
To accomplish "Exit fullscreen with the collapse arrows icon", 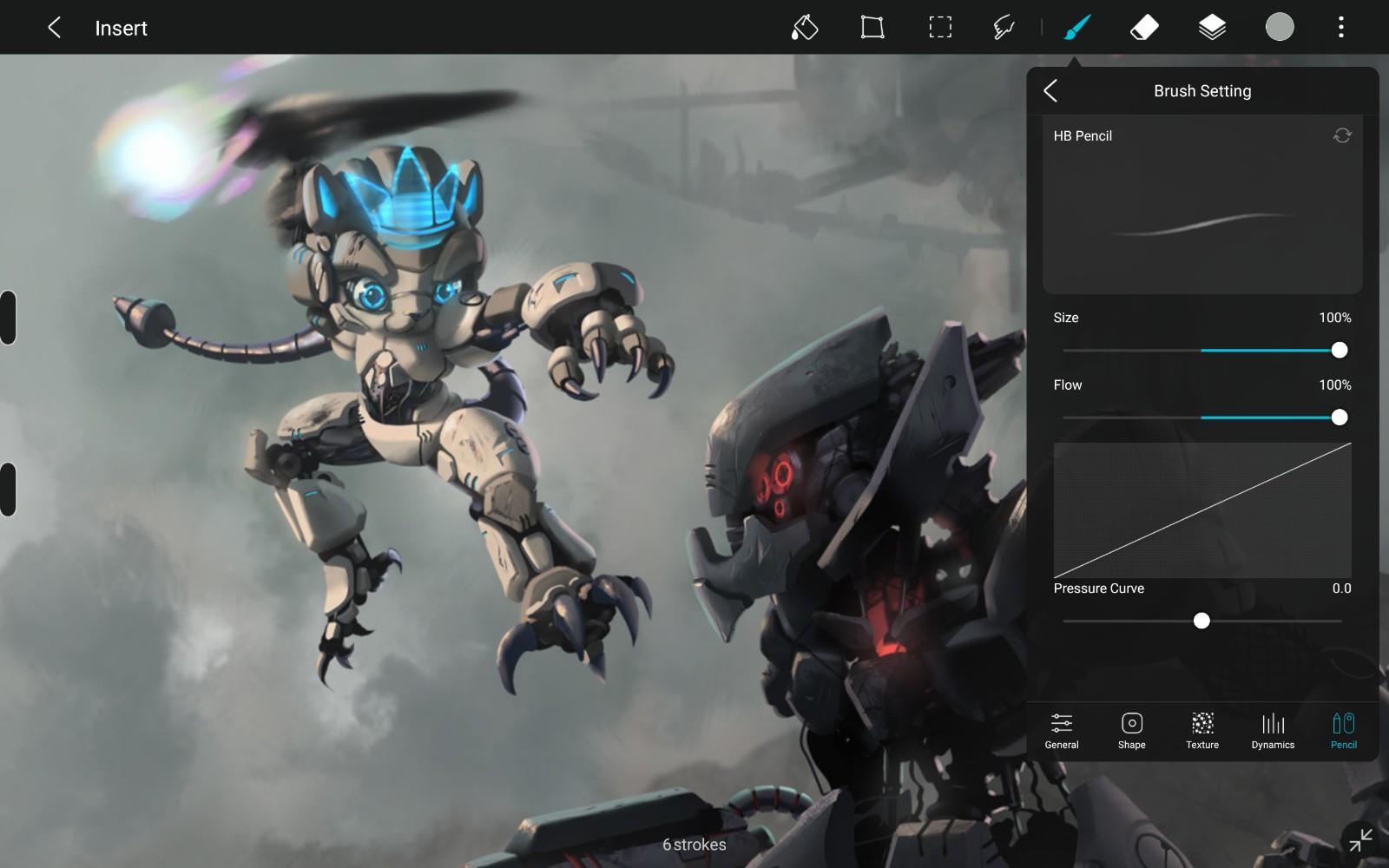I will pos(1359,839).
